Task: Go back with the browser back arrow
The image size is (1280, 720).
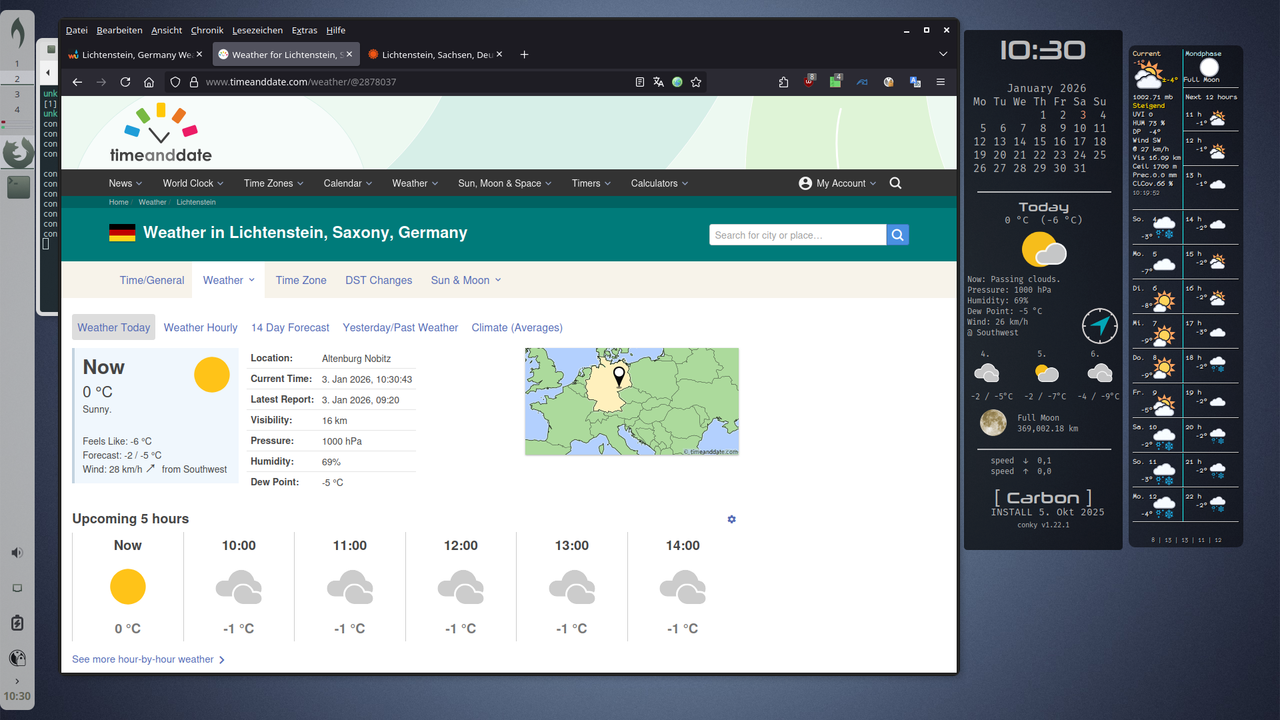Action: click(x=77, y=82)
